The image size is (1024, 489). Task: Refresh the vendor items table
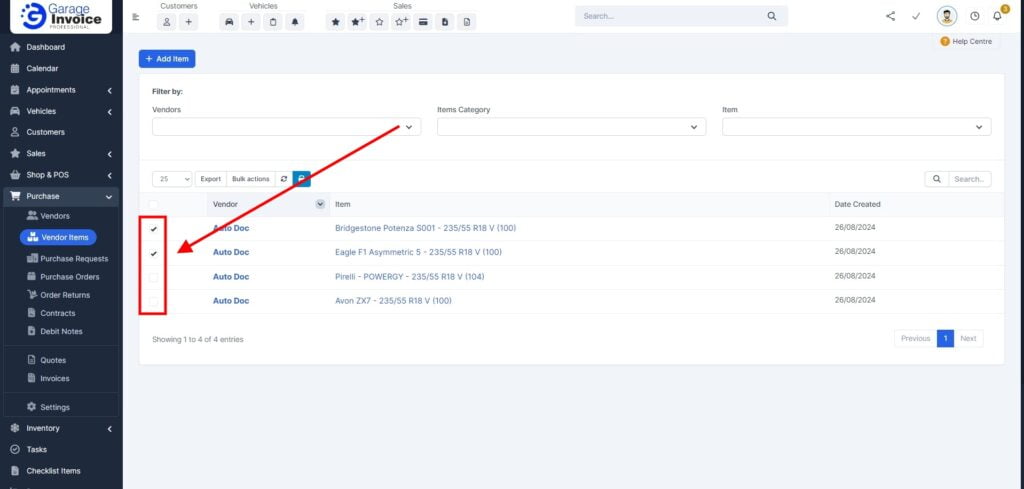click(x=284, y=179)
